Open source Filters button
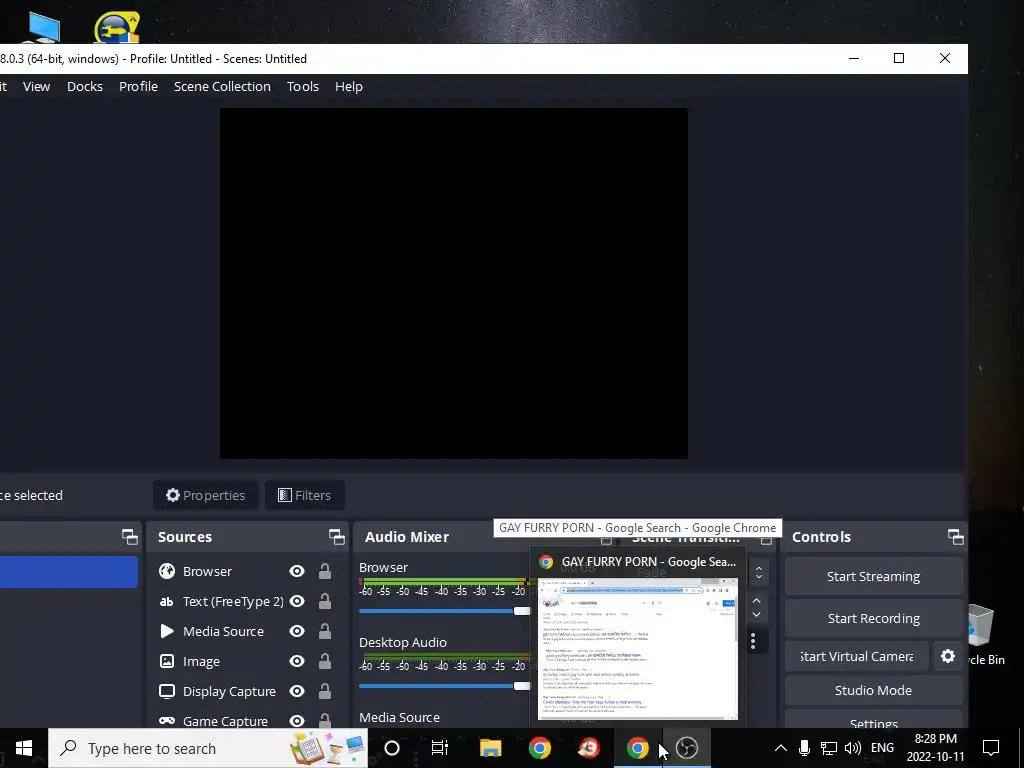 (x=305, y=495)
